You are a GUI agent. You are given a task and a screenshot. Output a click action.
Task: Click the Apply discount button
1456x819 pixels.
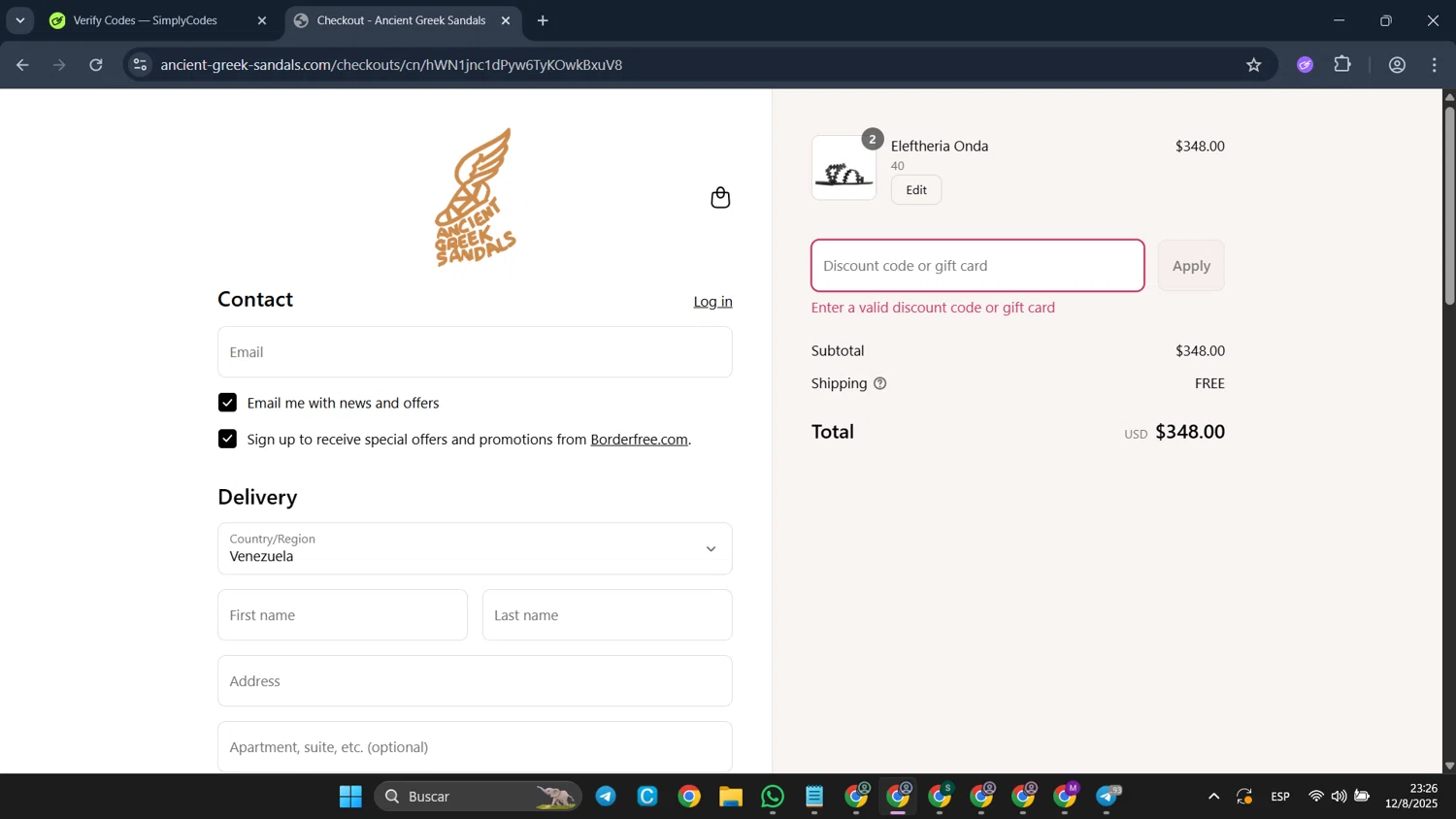1191,266
